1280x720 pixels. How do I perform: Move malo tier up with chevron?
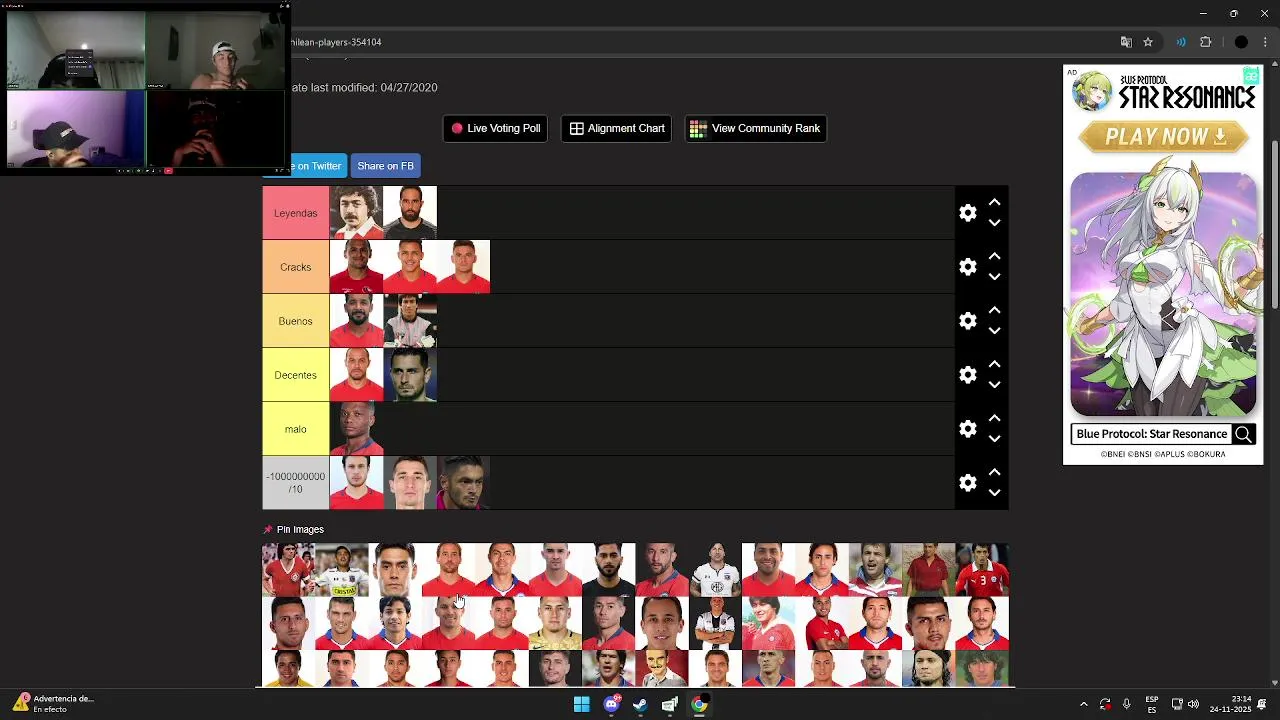(994, 418)
